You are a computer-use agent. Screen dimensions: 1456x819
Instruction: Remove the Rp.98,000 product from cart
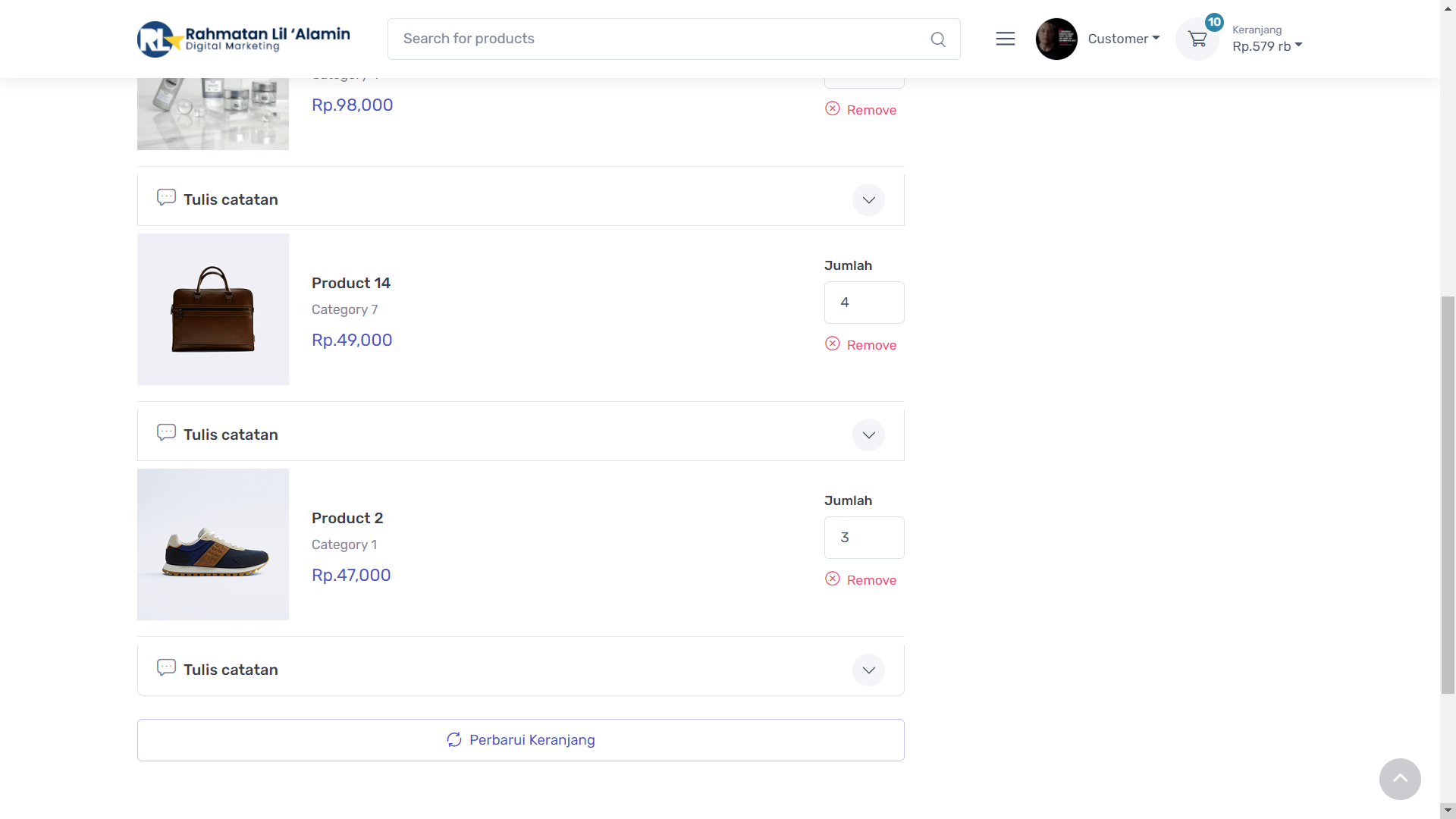point(861,110)
